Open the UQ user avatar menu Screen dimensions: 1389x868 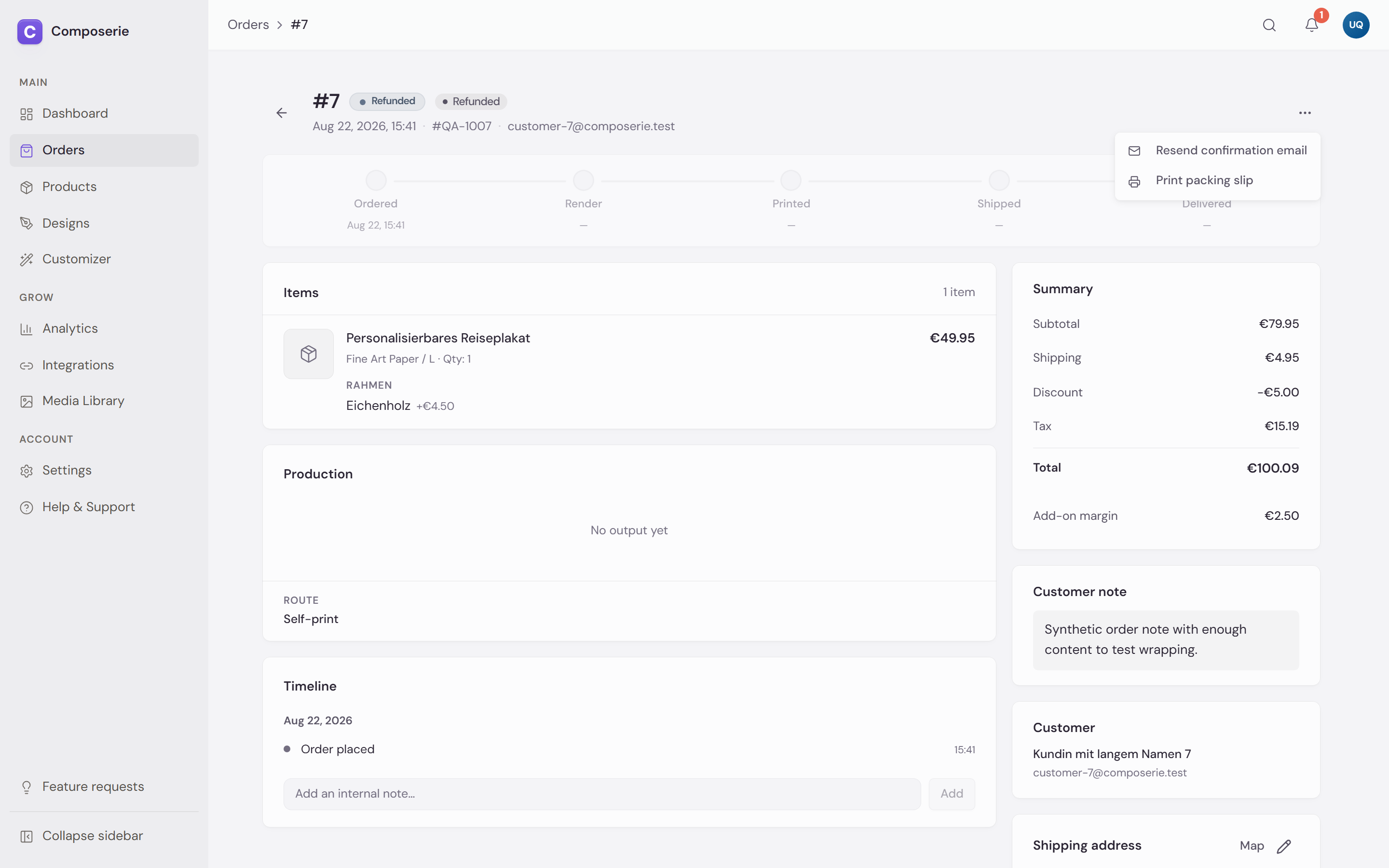coord(1356,25)
